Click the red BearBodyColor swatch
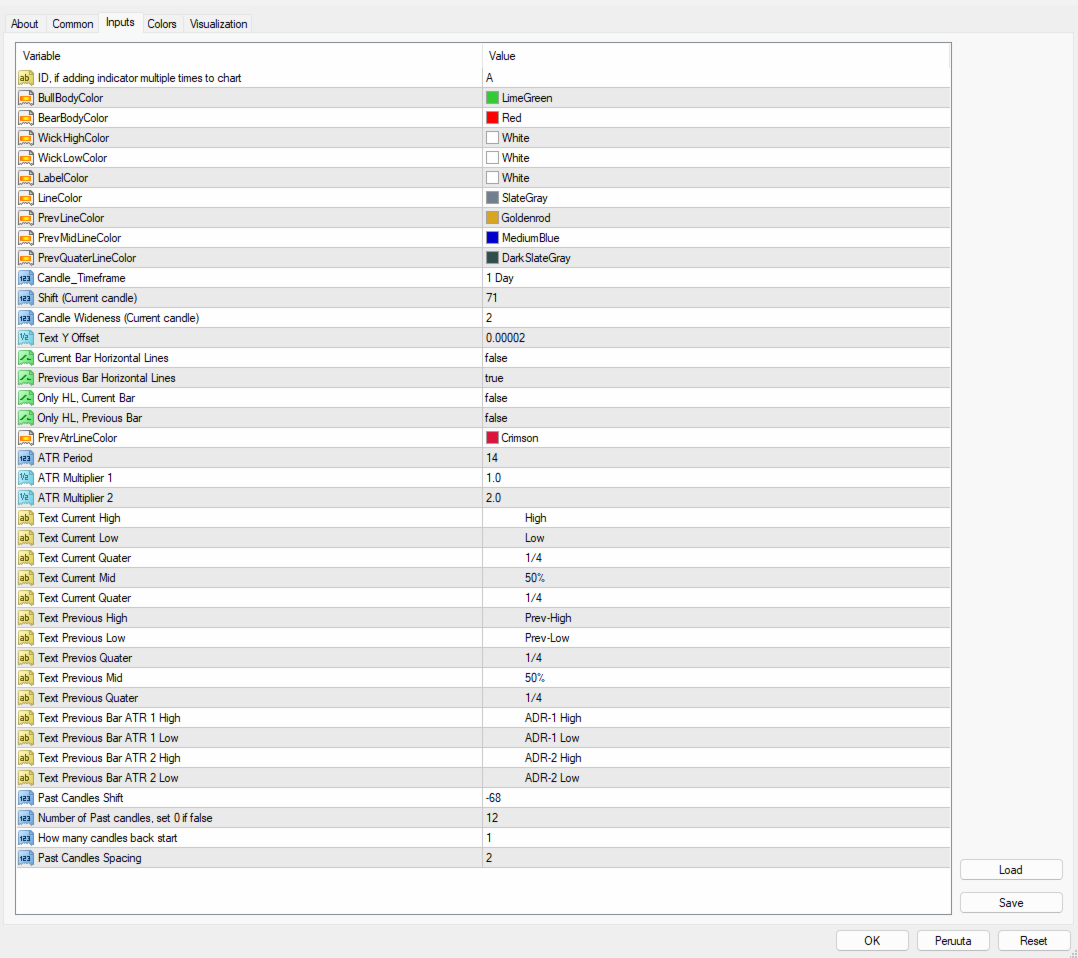Viewport: 1078px width, 958px height. [492, 118]
